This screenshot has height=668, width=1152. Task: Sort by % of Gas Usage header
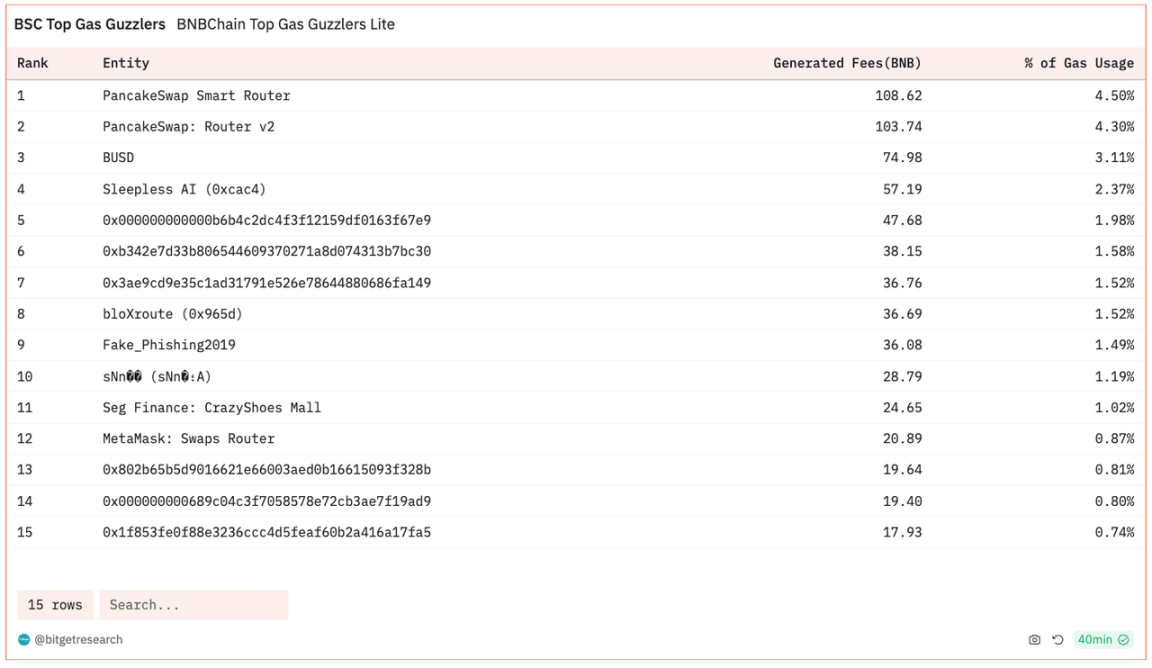tap(1079, 63)
